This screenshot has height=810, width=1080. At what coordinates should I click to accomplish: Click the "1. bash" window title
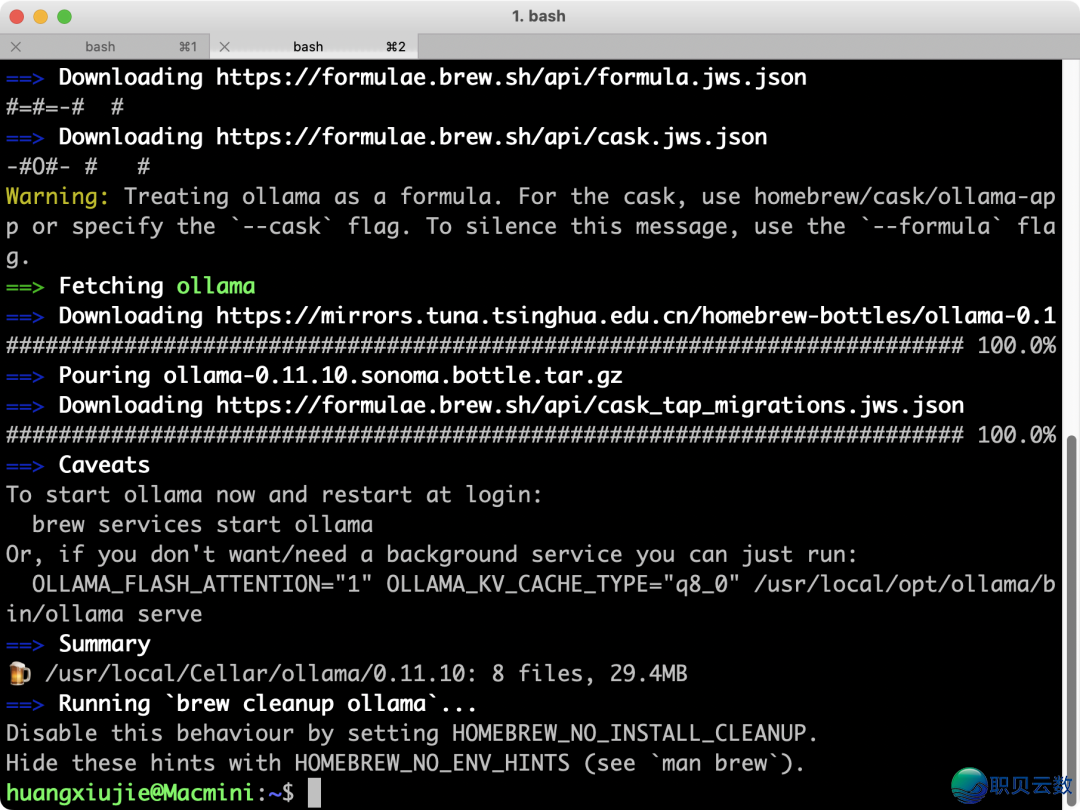tap(539, 16)
